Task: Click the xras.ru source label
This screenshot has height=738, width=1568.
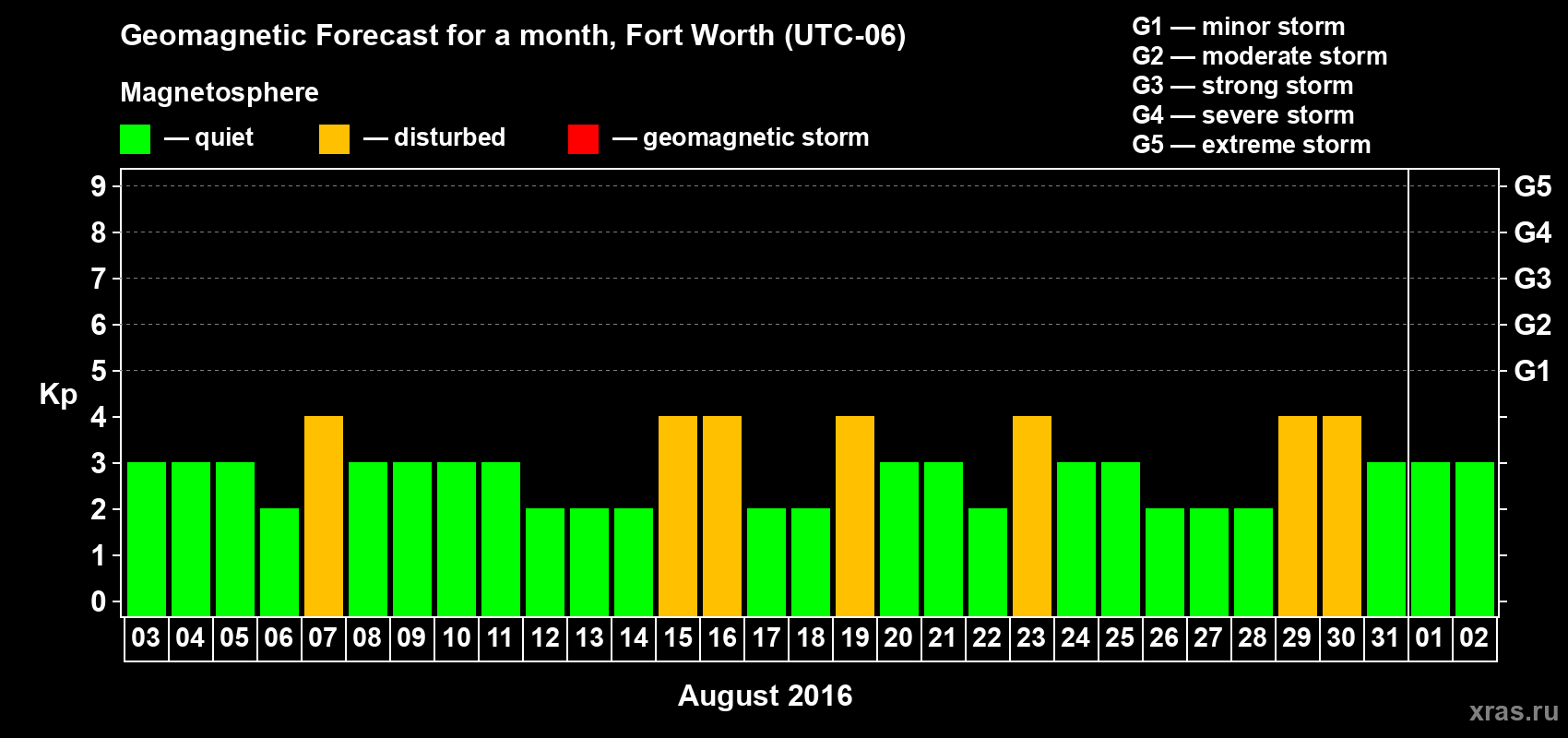Action: (1514, 711)
